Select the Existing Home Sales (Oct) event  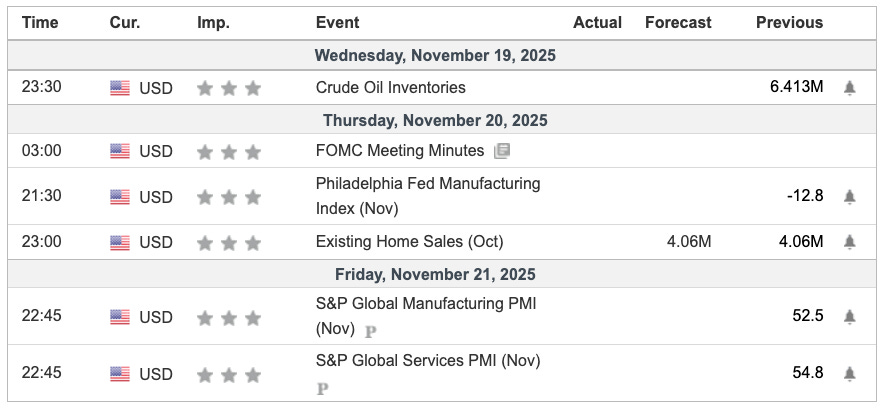coord(409,242)
